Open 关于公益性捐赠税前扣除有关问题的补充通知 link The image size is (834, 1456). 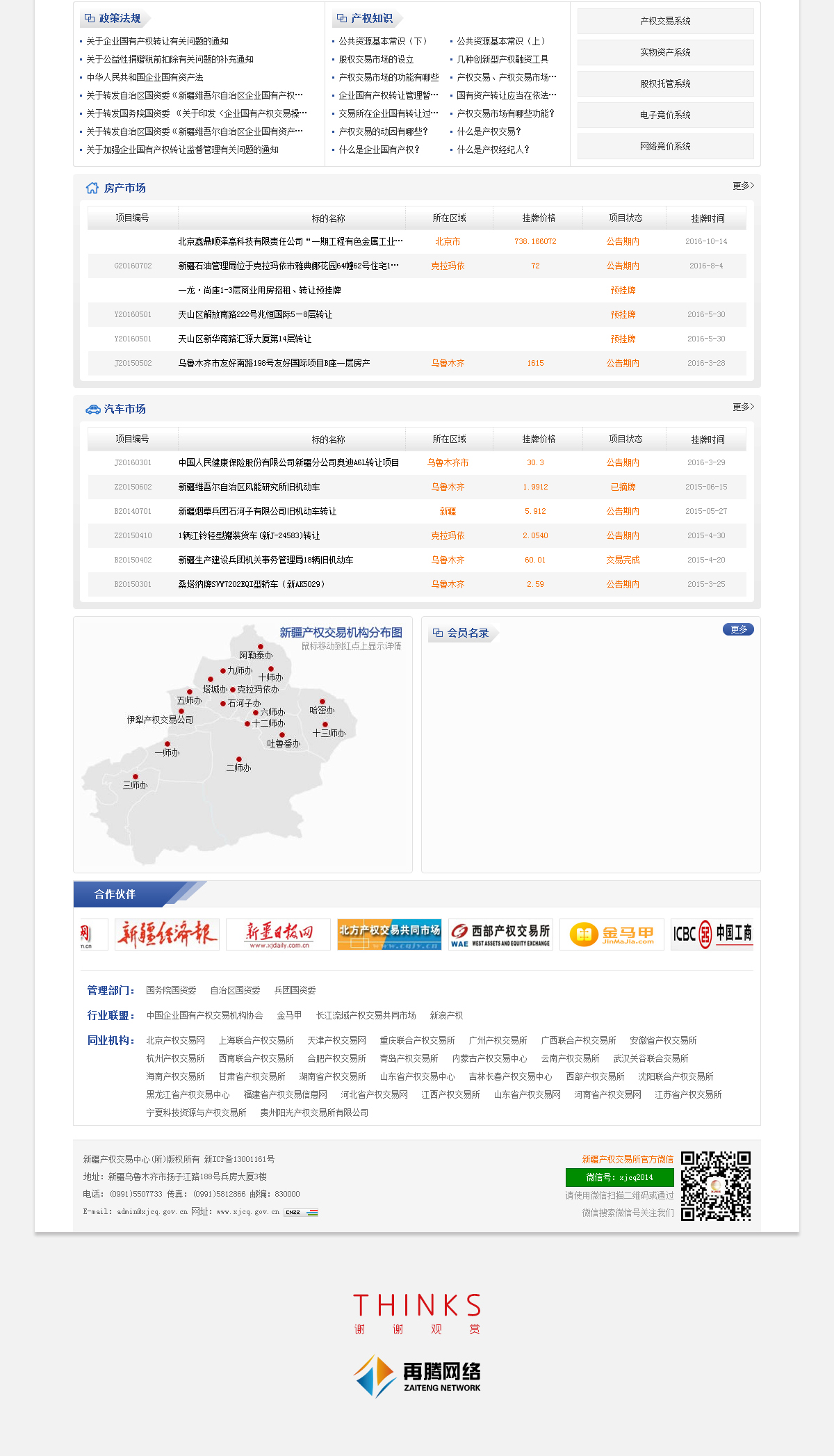pos(170,59)
